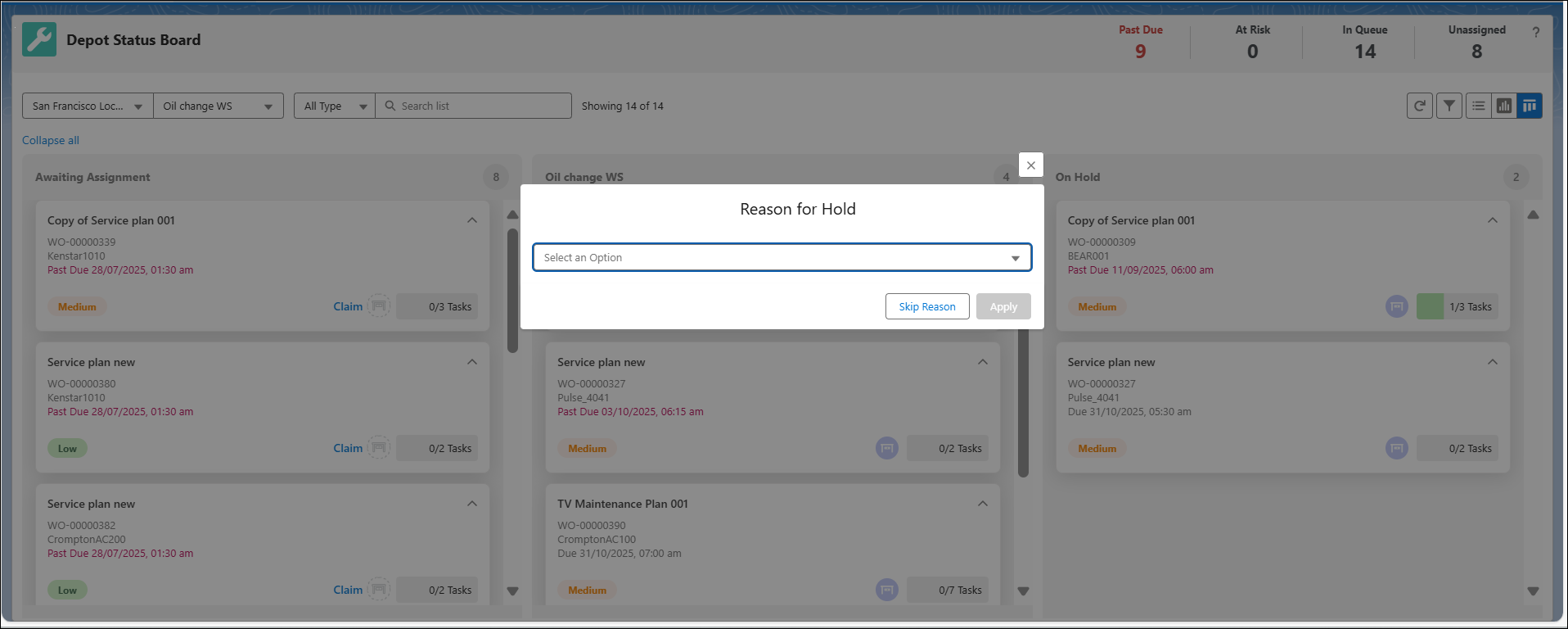
Task: Click Awaiting Assignment scroll down arrow
Action: click(513, 591)
